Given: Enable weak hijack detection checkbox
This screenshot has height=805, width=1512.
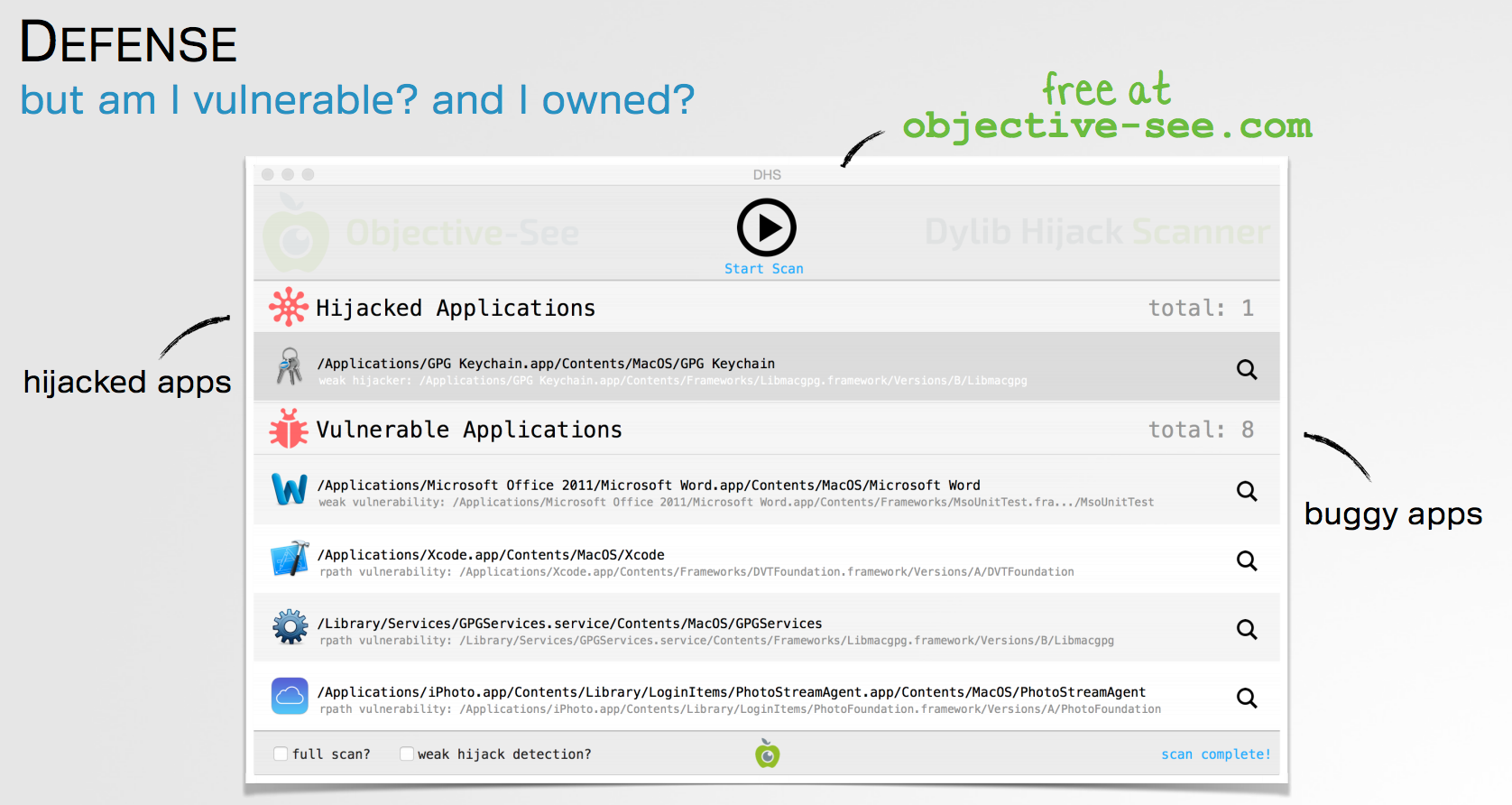Looking at the screenshot, I should point(407,754).
